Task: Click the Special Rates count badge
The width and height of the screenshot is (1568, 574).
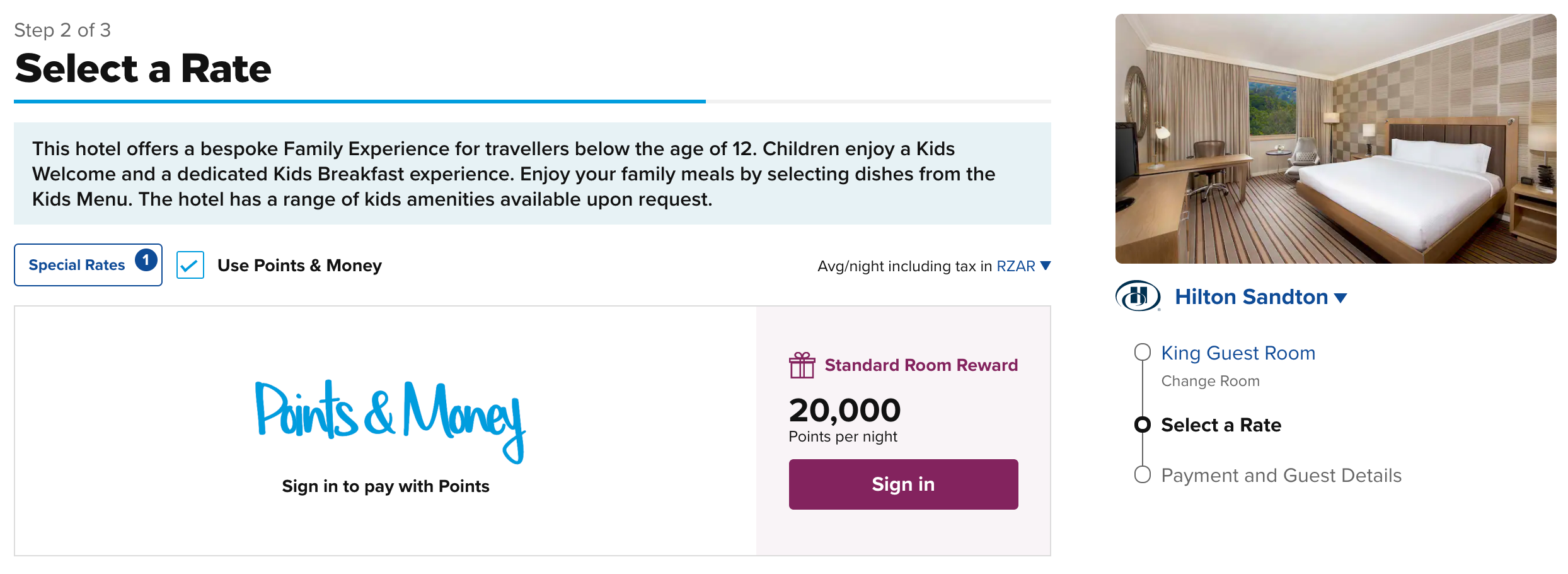Action: tap(146, 260)
